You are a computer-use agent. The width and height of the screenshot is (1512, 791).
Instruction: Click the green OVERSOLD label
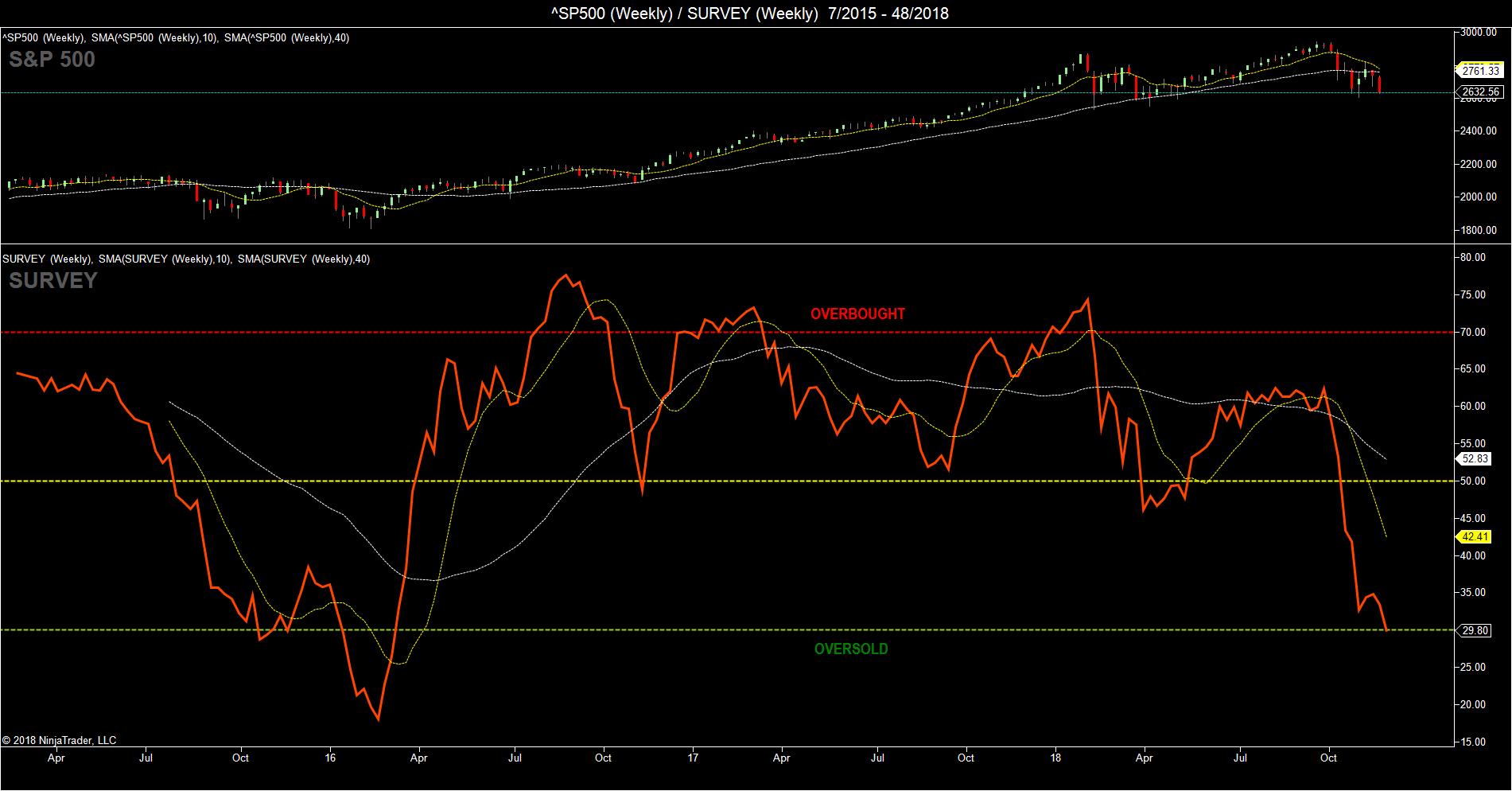point(851,649)
